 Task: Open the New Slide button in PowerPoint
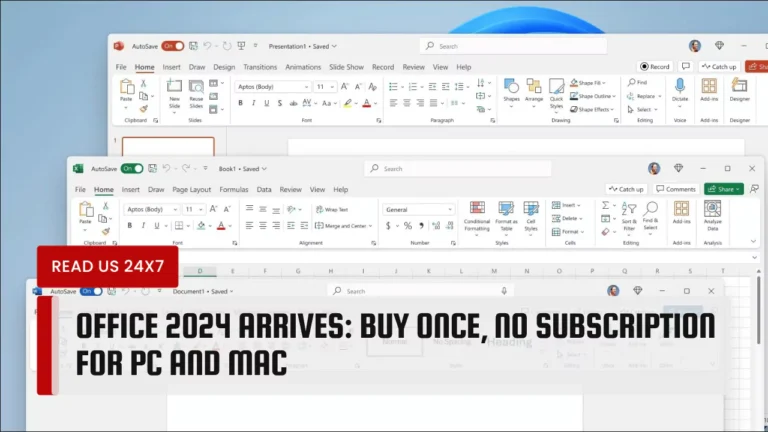174,95
